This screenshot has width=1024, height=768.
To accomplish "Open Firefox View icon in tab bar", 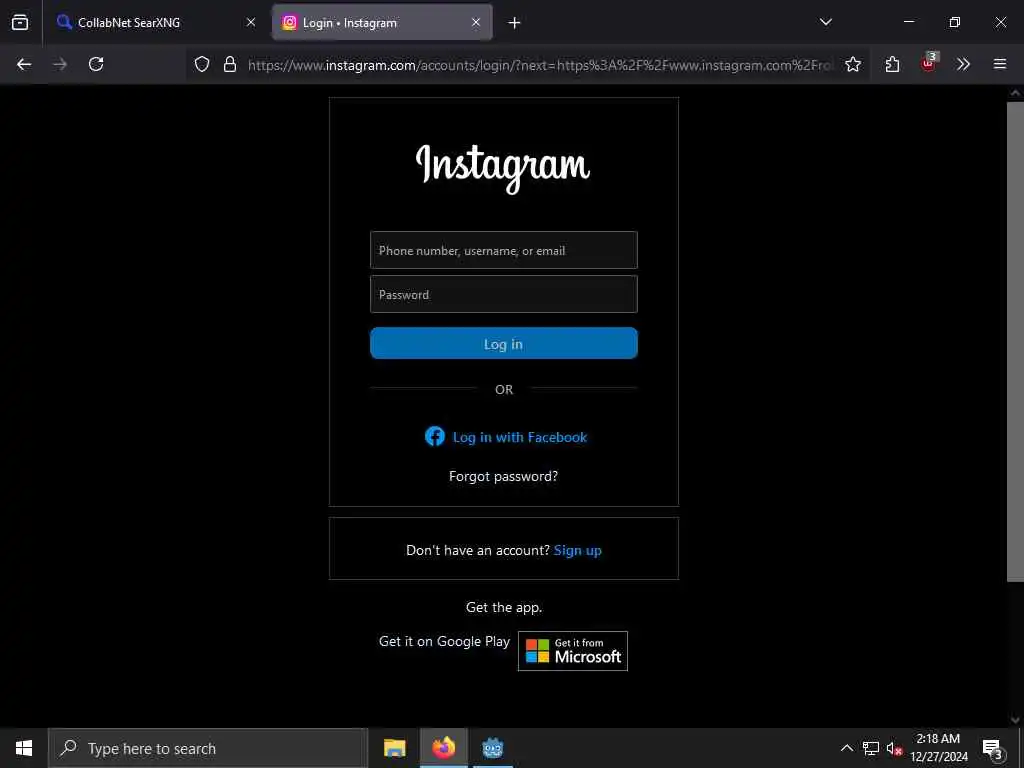I will [x=20, y=22].
